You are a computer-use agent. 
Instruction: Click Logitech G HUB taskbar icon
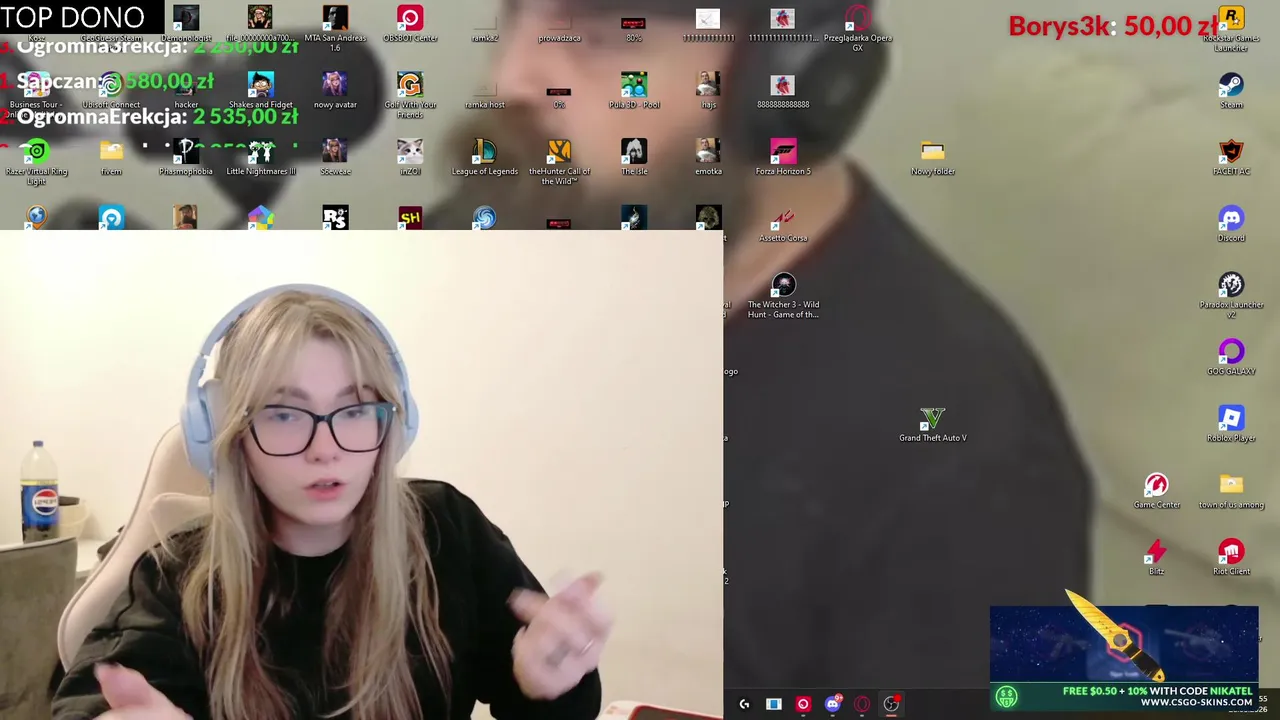(744, 704)
